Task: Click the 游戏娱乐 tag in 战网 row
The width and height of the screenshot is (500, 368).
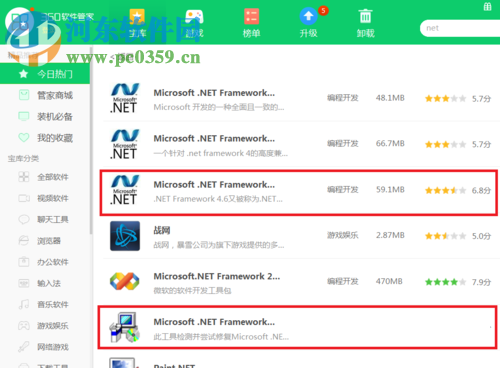Action: click(x=343, y=235)
